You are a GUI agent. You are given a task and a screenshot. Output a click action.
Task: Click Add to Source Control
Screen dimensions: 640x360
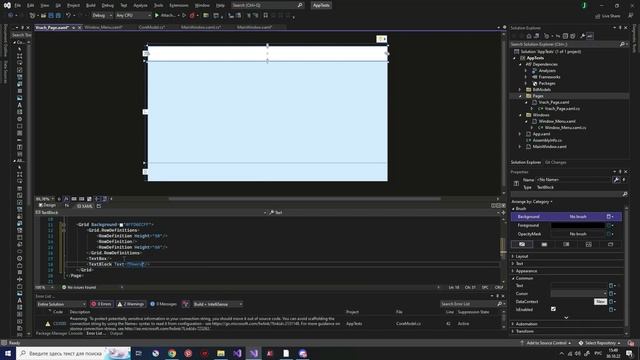[x=546, y=343]
